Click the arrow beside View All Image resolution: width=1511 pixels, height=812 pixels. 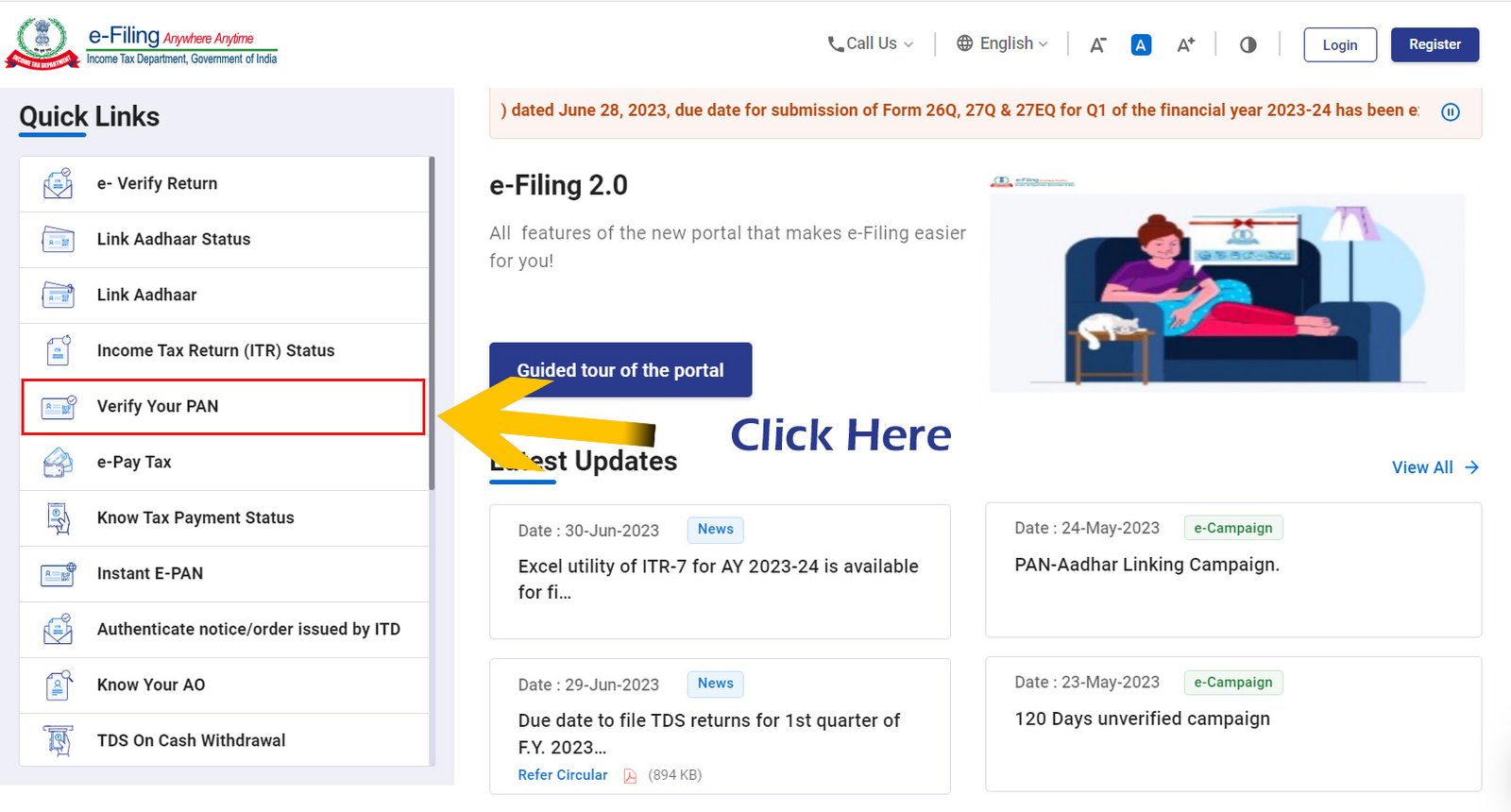(1471, 467)
